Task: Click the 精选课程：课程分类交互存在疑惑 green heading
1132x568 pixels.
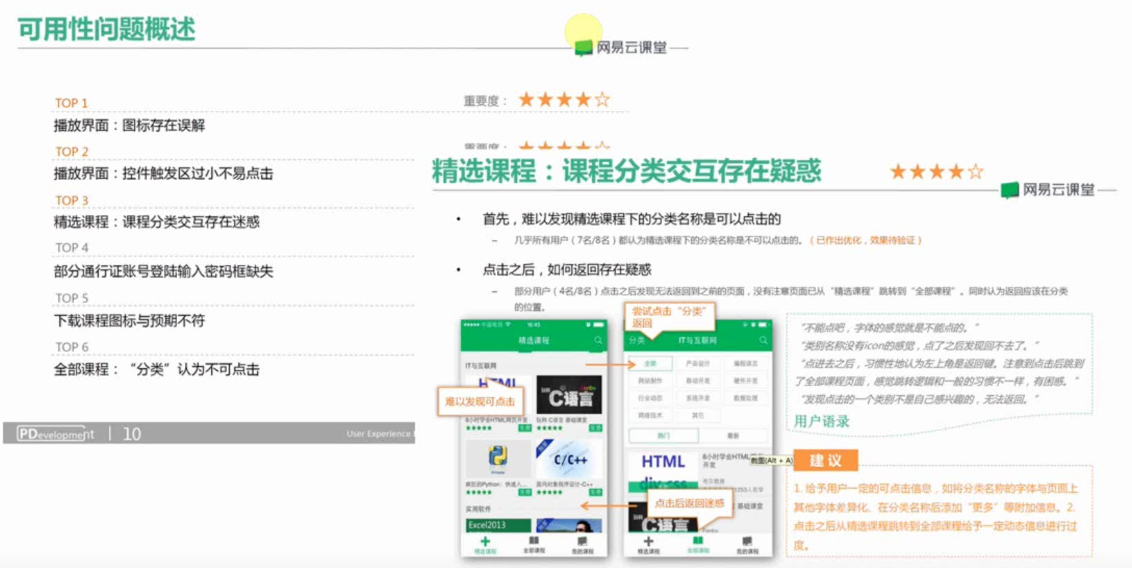Action: pyautogui.click(x=627, y=172)
